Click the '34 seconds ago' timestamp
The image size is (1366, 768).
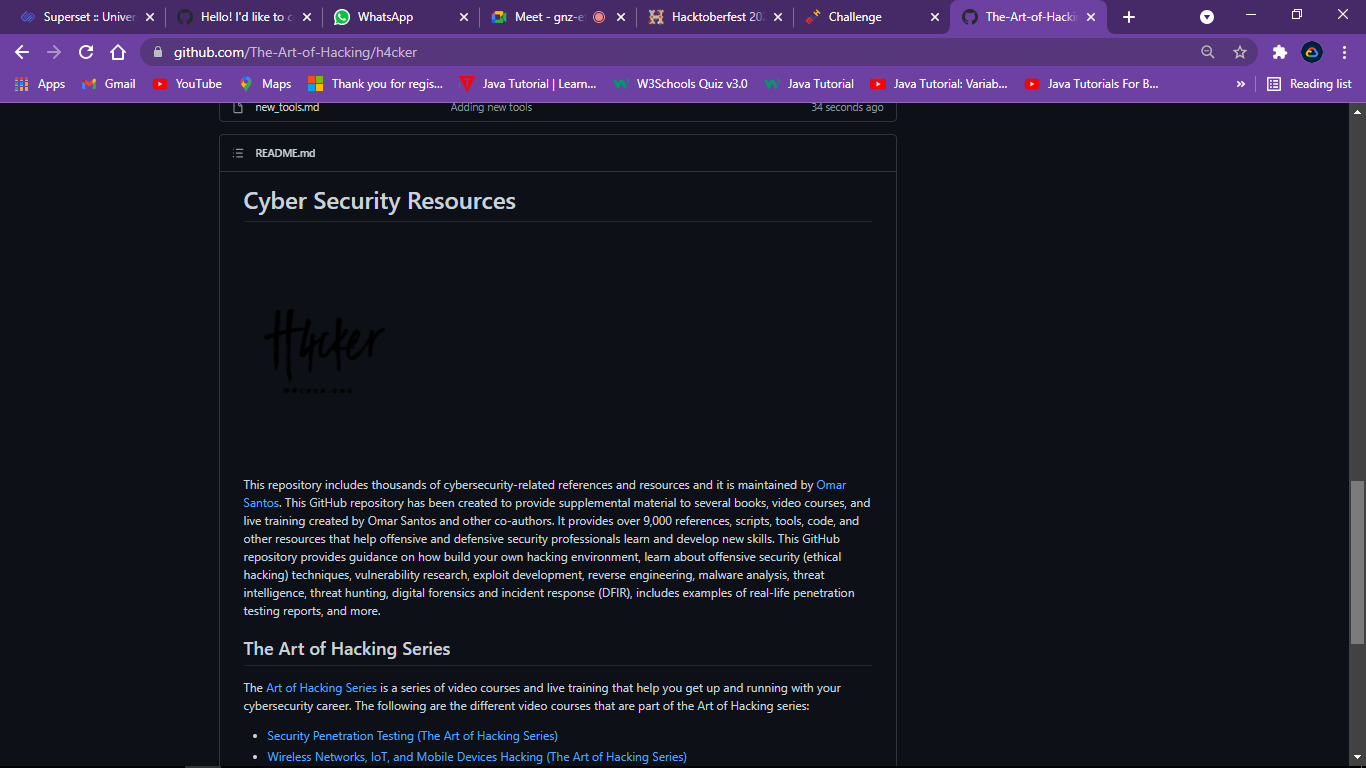coord(847,107)
